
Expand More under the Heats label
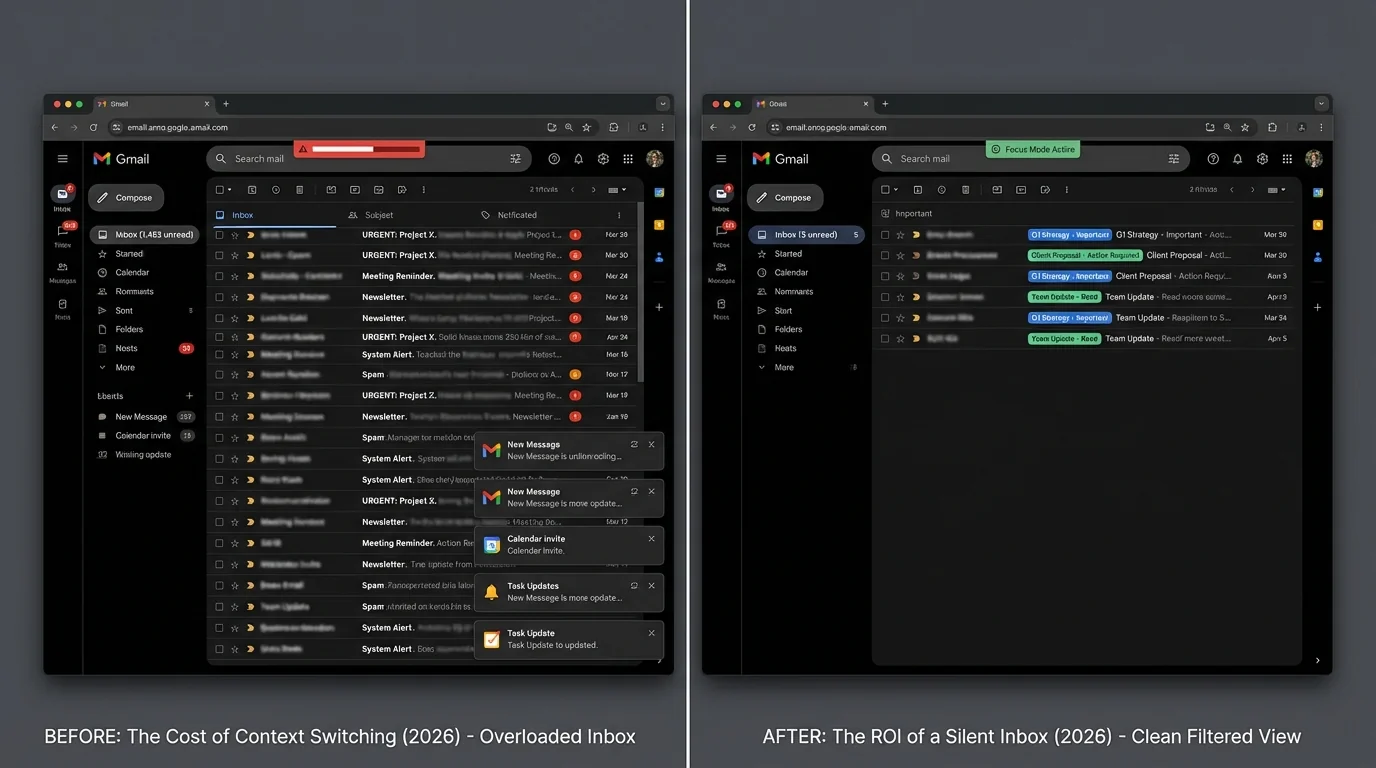783,368
